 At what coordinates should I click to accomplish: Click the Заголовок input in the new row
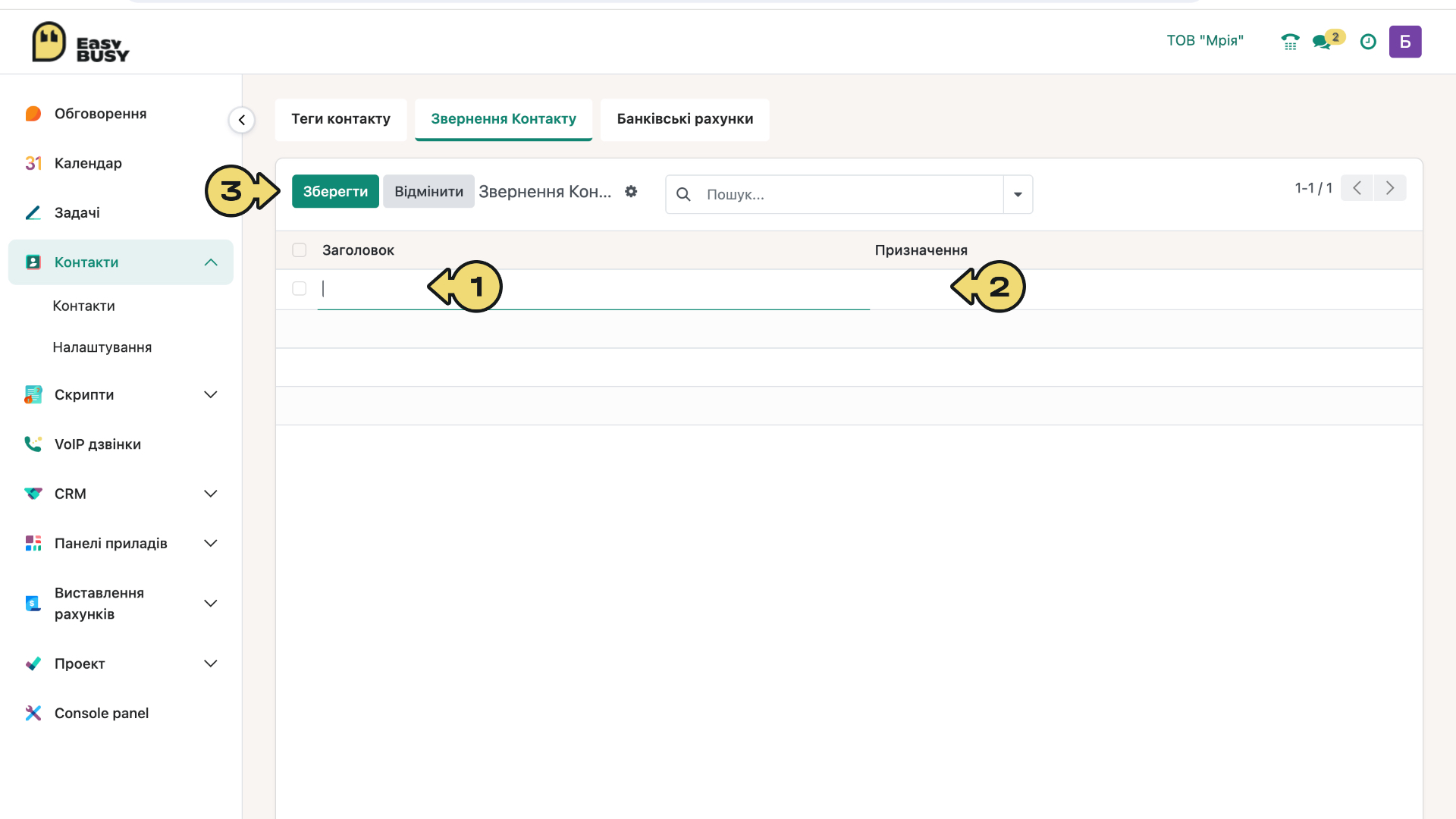click(593, 289)
